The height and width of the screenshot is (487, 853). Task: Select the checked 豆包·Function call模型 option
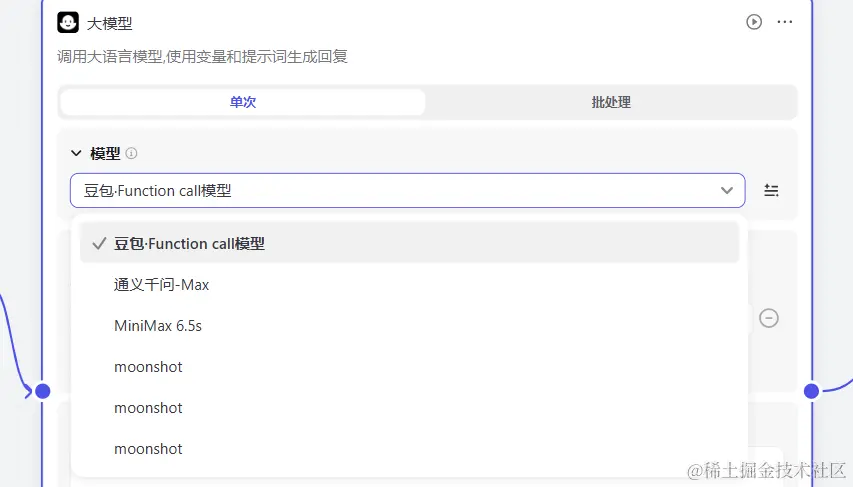410,243
